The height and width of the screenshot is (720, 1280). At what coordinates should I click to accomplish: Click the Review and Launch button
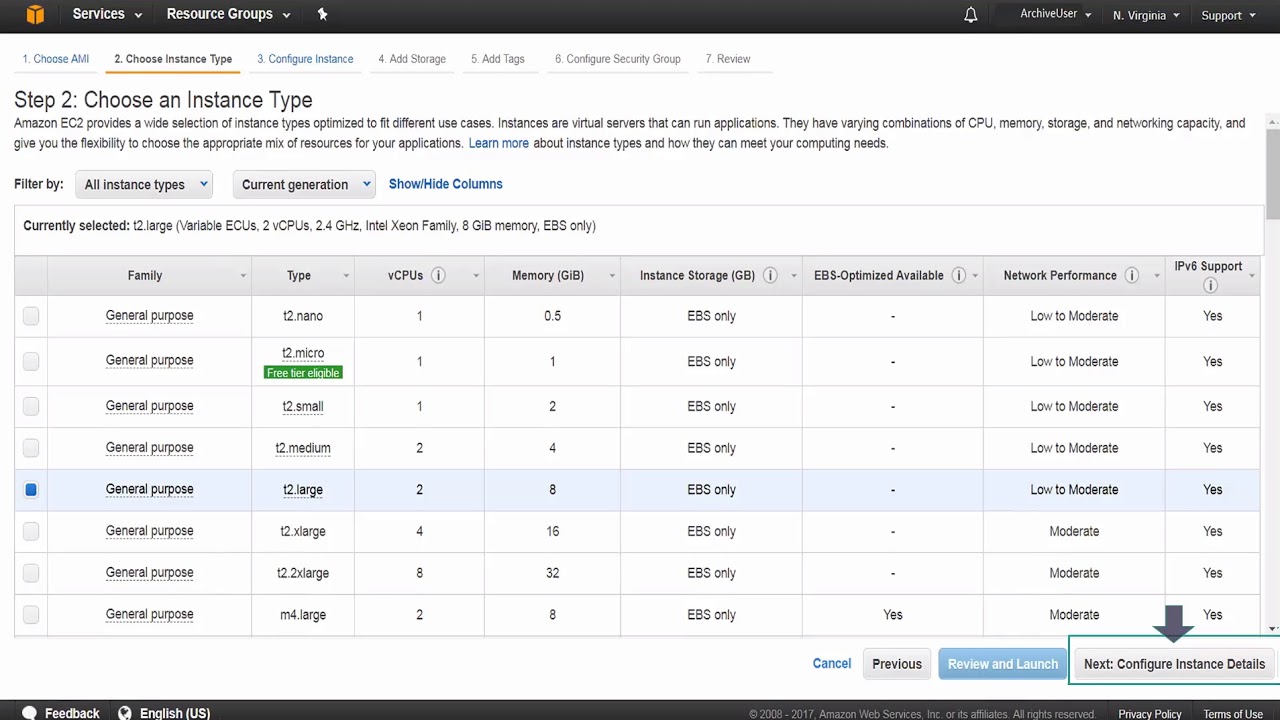tap(1003, 664)
